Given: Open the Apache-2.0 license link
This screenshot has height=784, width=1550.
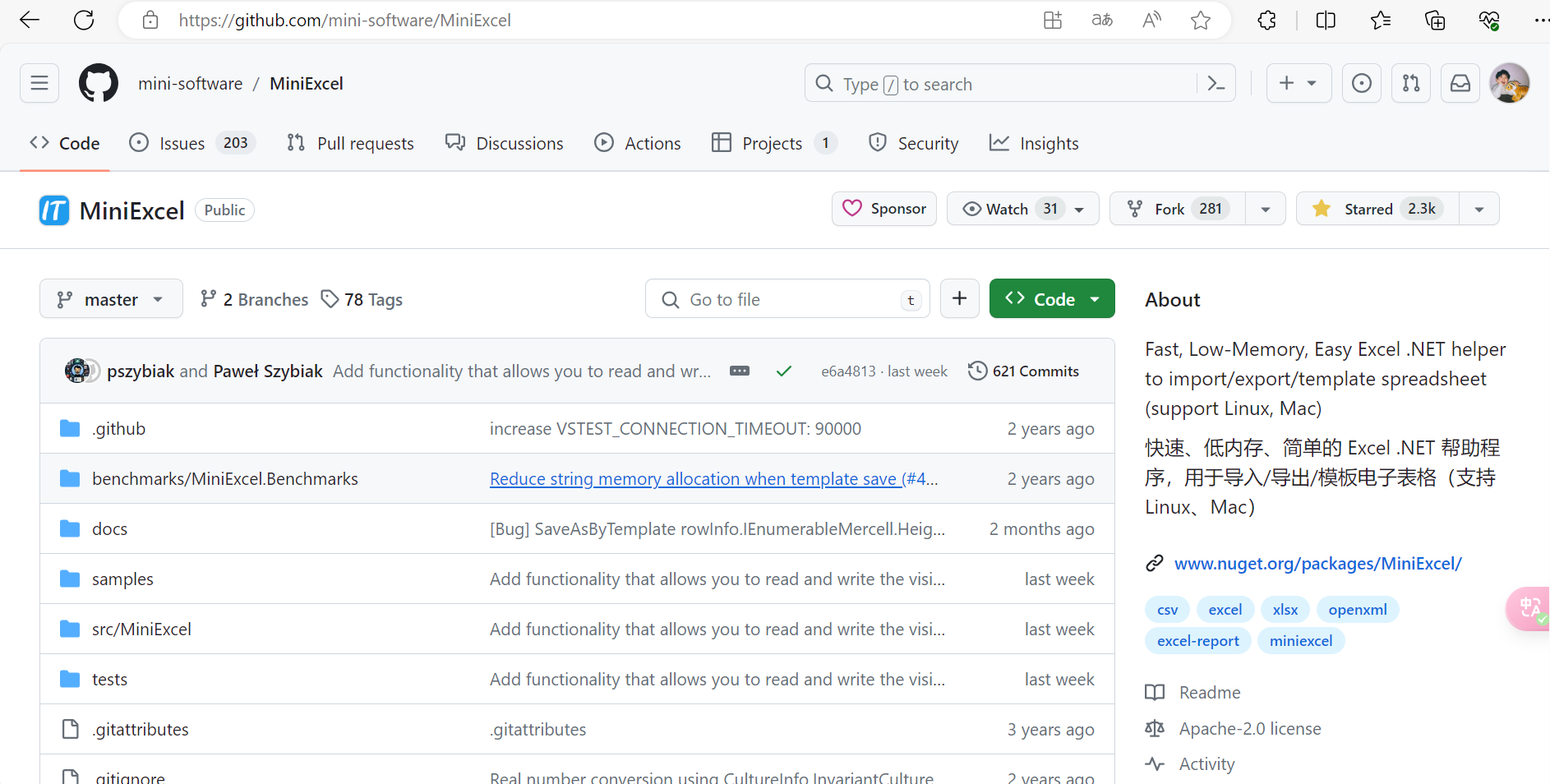Looking at the screenshot, I should (1250, 728).
